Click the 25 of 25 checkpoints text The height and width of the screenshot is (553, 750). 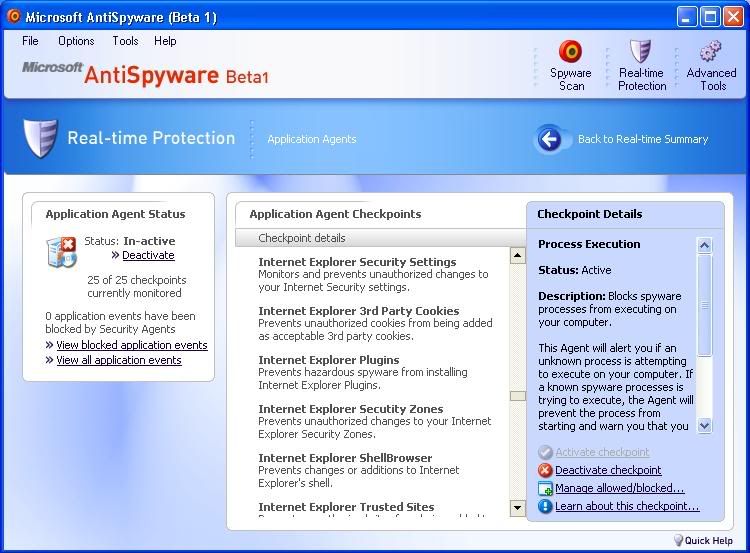tap(136, 287)
